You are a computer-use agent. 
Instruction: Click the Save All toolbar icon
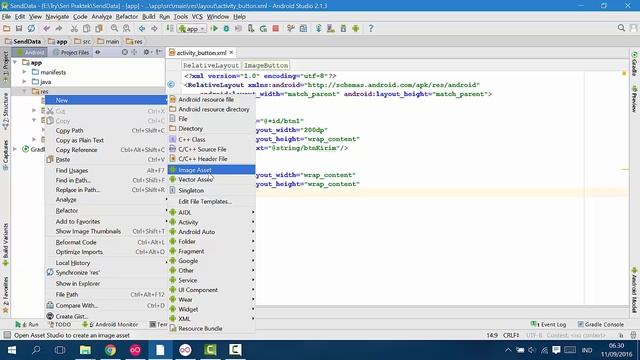click(x=19, y=28)
